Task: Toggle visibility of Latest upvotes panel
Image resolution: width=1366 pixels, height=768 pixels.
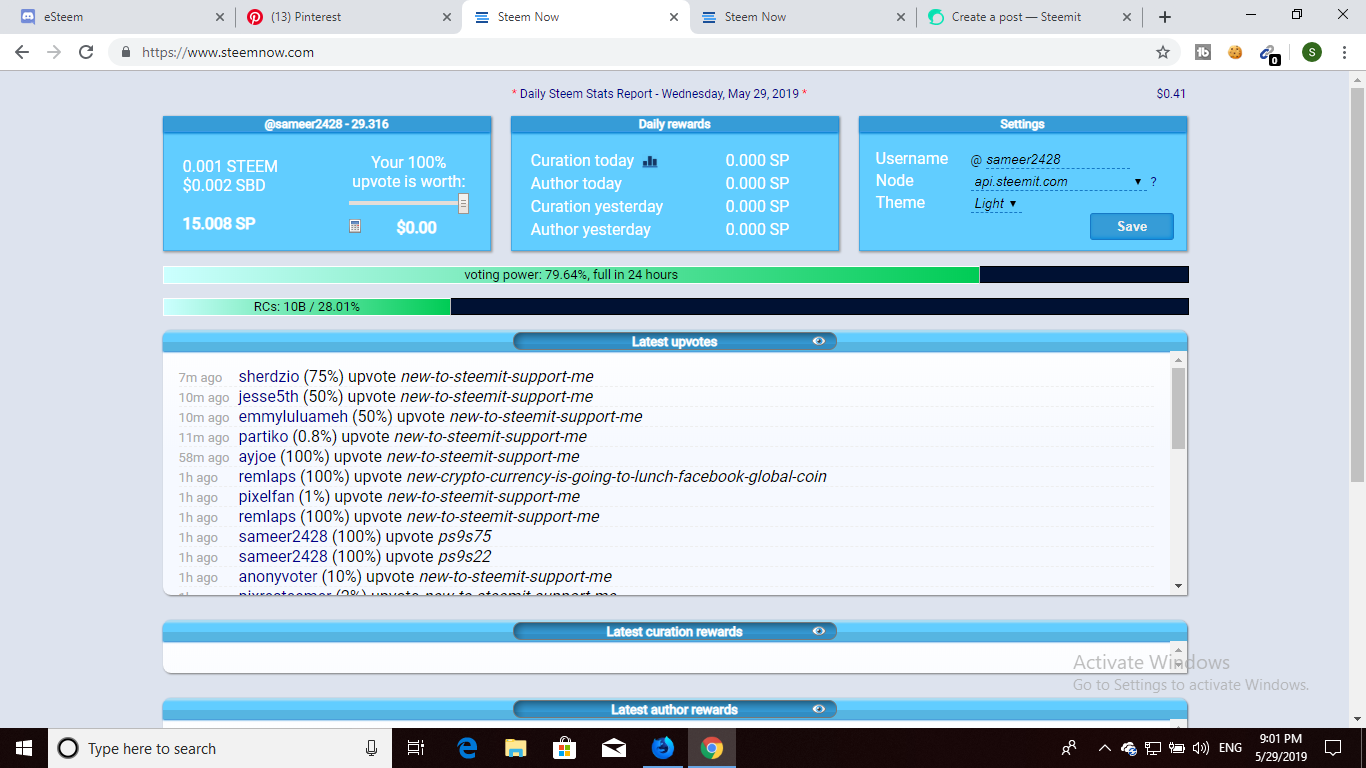Action: tap(819, 341)
